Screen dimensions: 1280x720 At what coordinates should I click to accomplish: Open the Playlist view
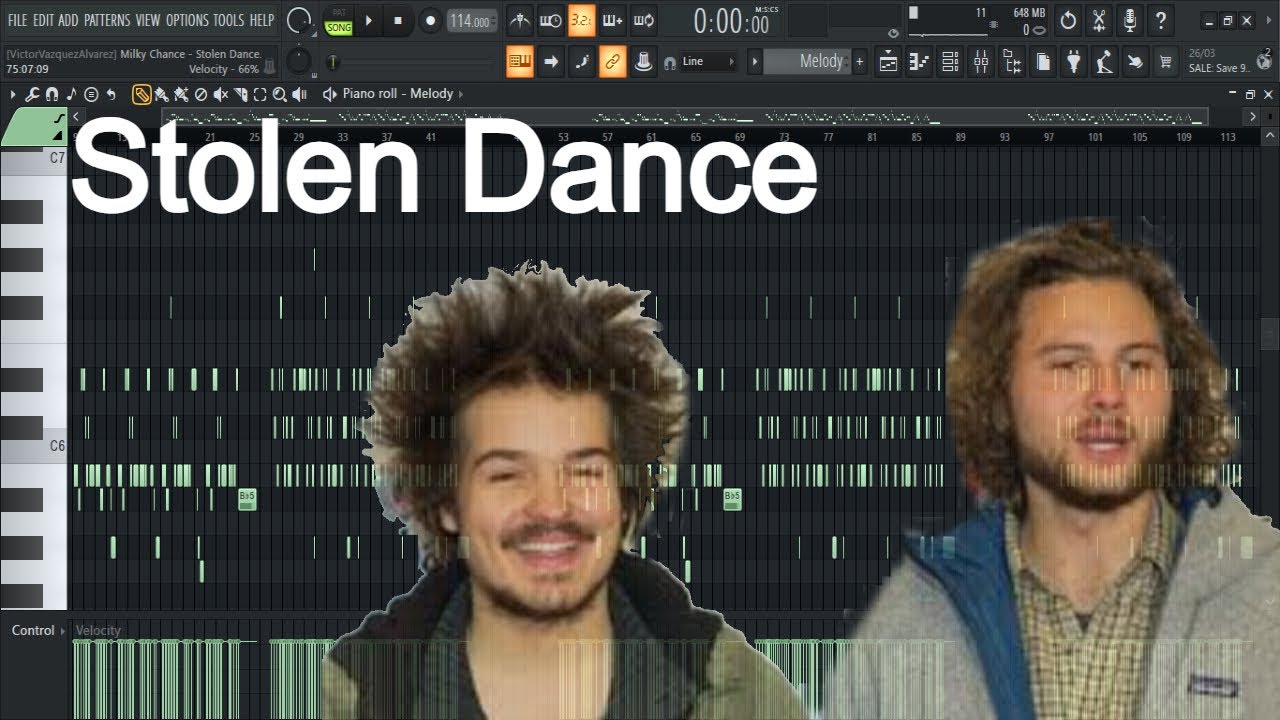point(888,62)
